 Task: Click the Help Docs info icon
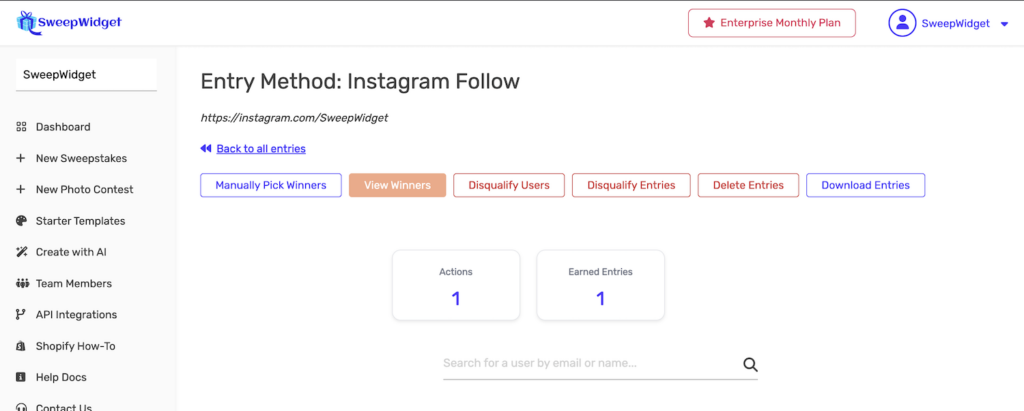click(x=21, y=378)
